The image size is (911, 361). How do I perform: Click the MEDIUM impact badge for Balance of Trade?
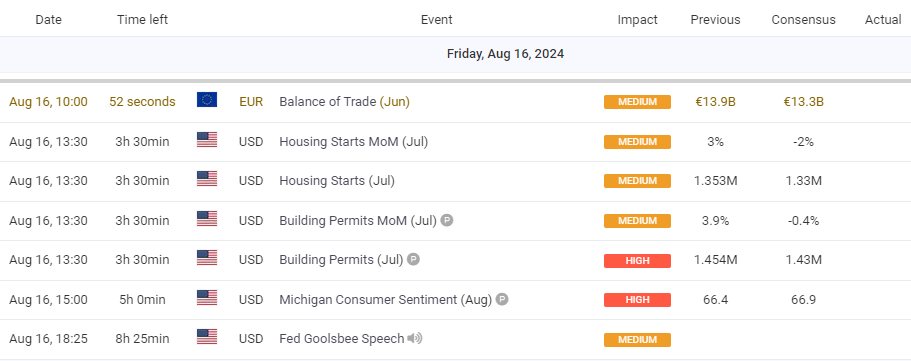[637, 102]
